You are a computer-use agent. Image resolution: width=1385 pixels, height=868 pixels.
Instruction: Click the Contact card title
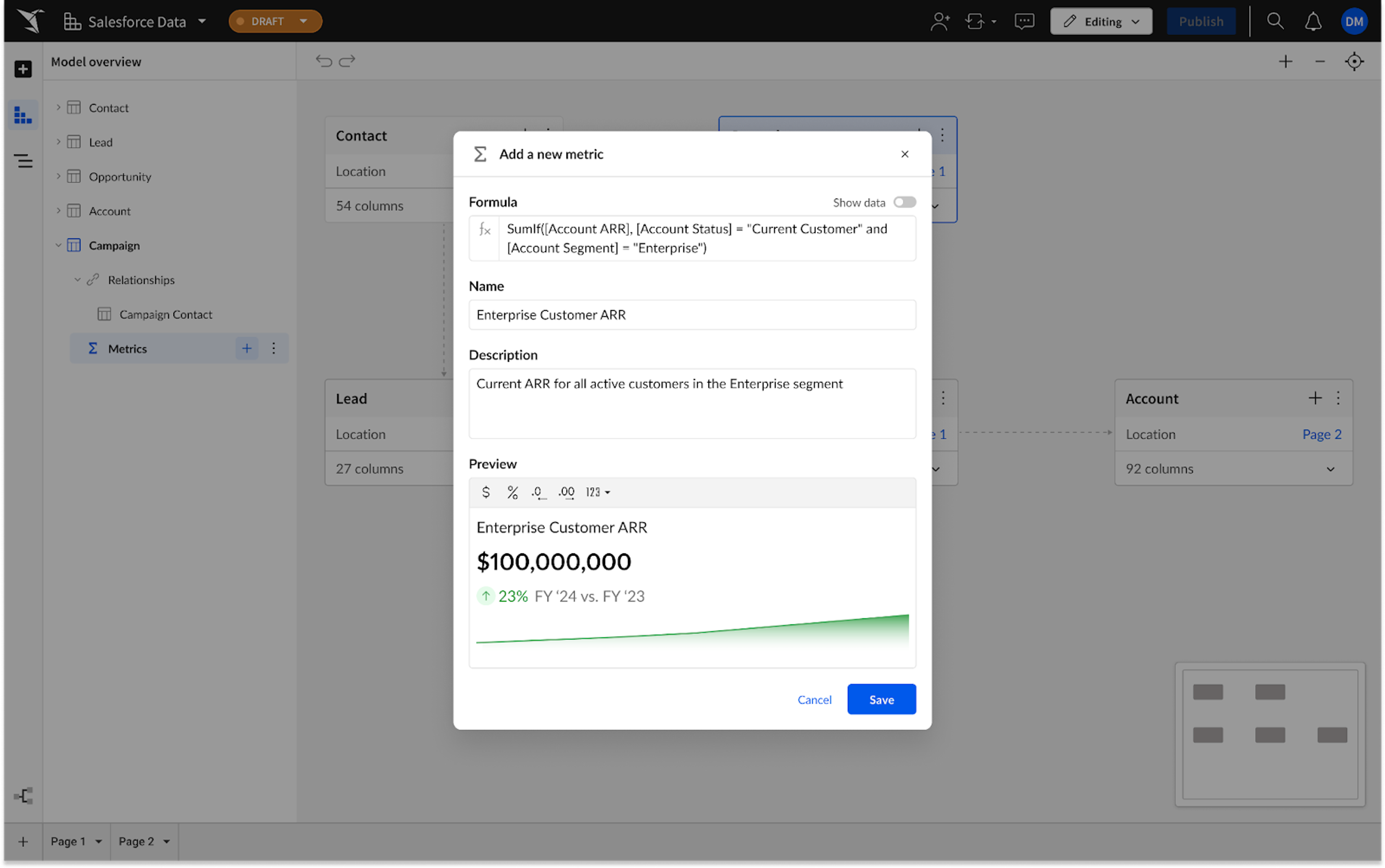tap(361, 136)
